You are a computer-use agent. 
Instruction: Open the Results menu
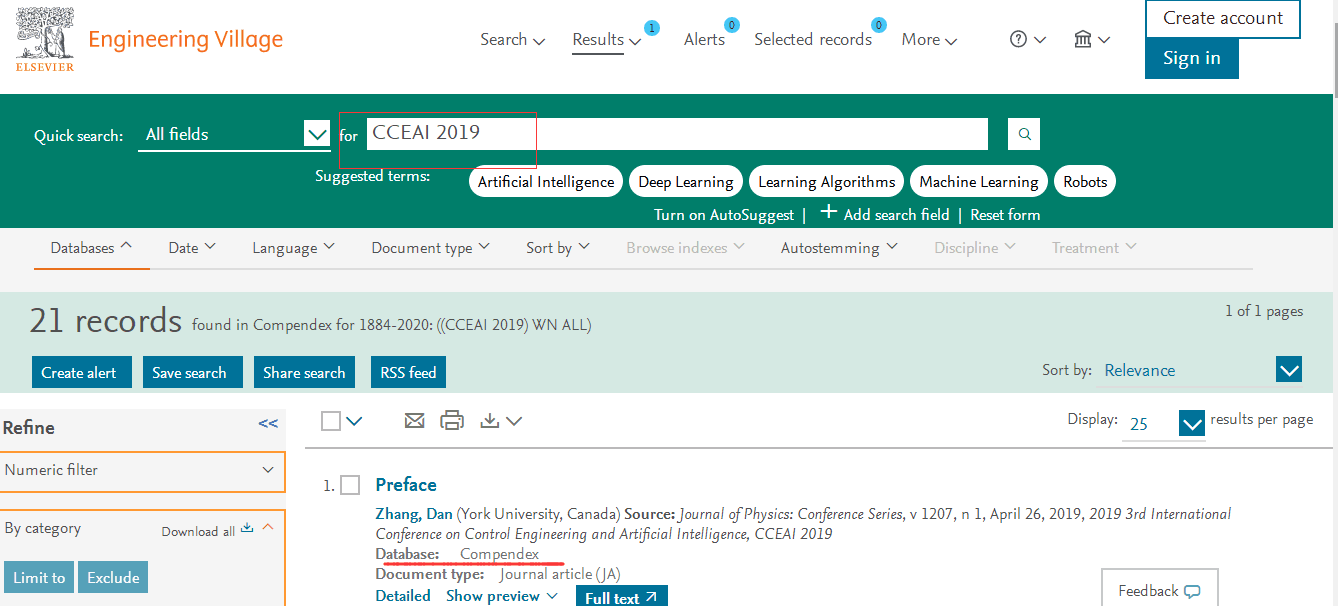point(606,39)
